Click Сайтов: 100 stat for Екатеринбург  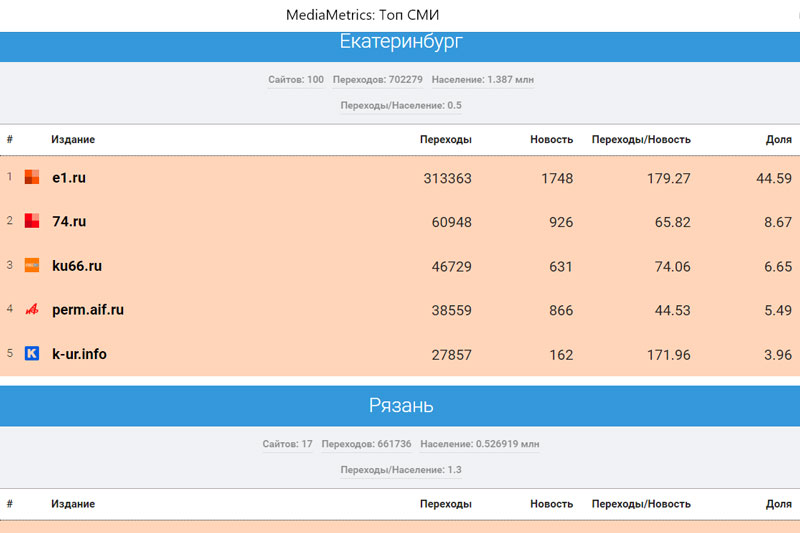pos(296,80)
